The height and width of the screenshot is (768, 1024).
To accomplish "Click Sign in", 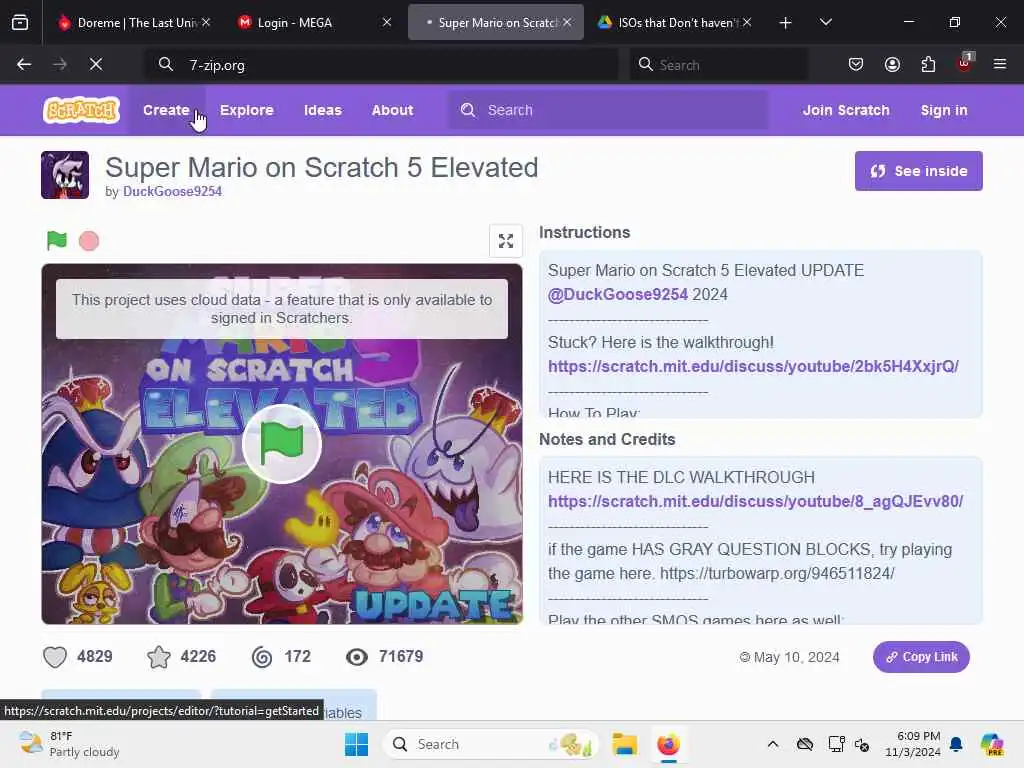I will coord(944,110).
